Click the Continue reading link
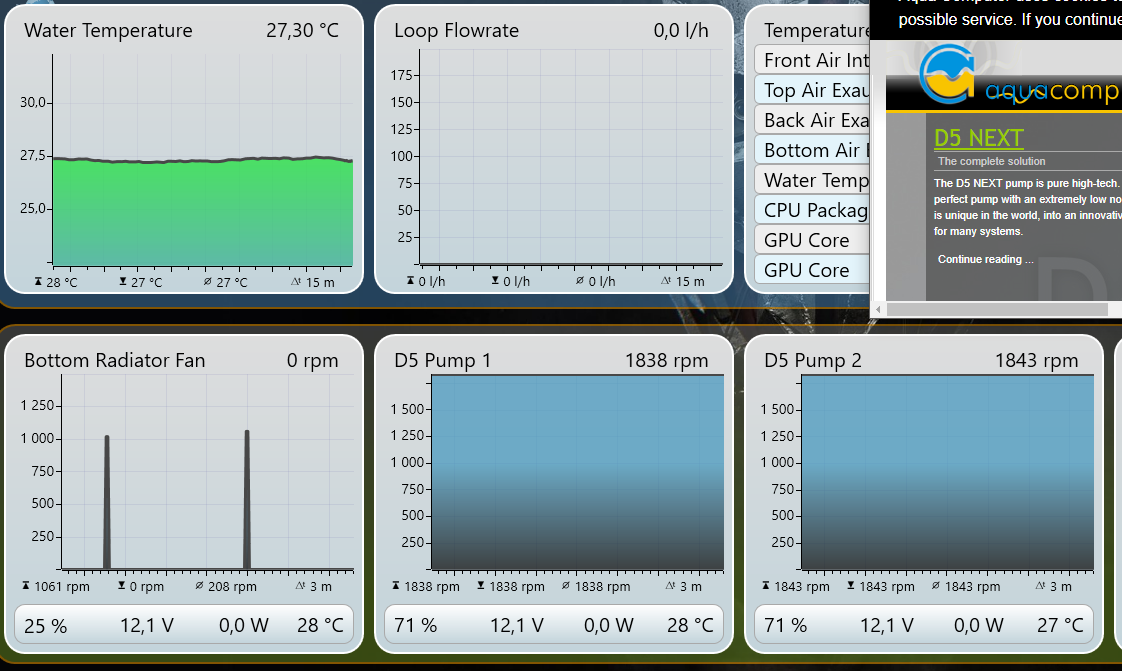 click(x=985, y=259)
